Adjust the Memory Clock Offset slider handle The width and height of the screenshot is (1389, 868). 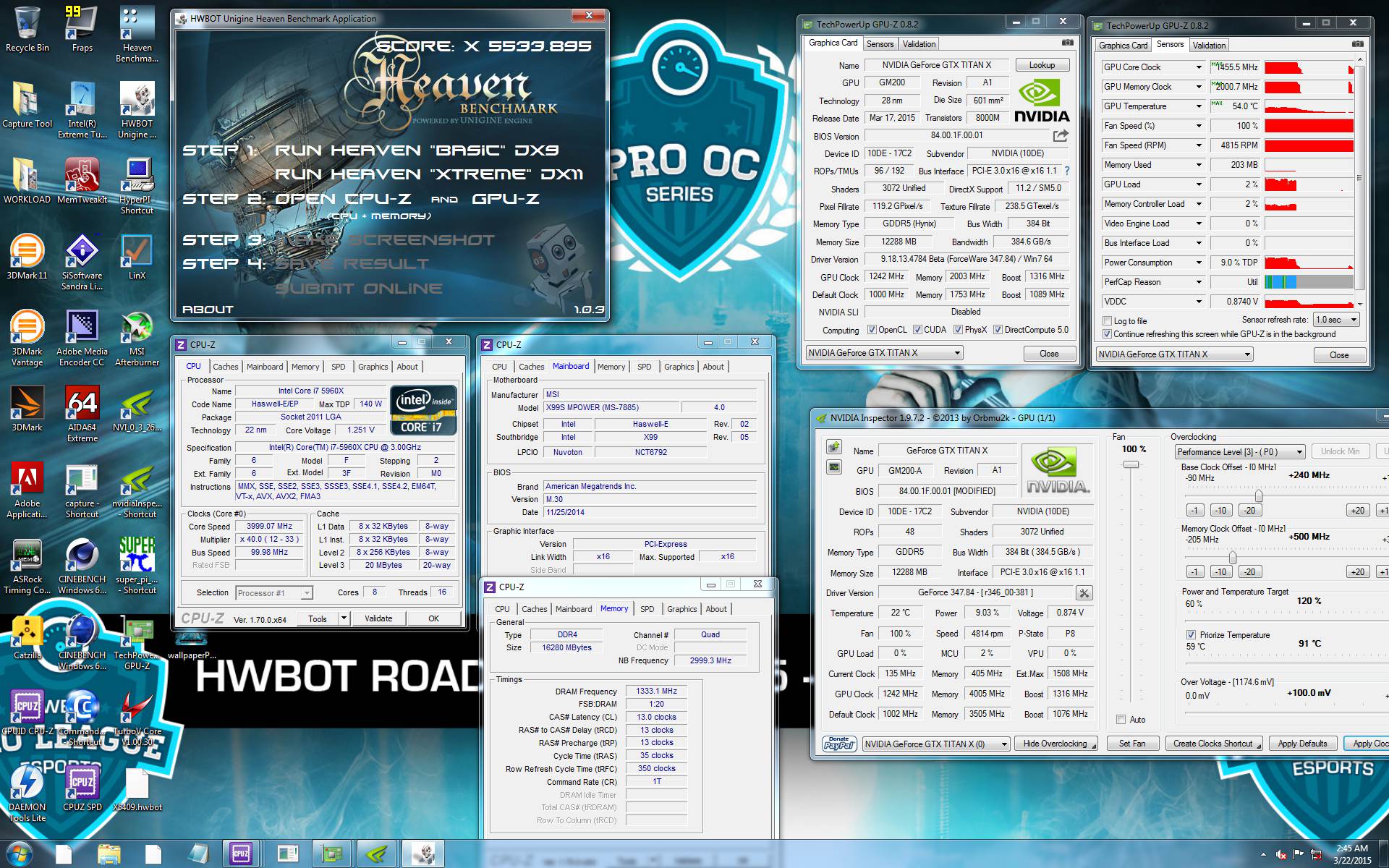click(1232, 557)
